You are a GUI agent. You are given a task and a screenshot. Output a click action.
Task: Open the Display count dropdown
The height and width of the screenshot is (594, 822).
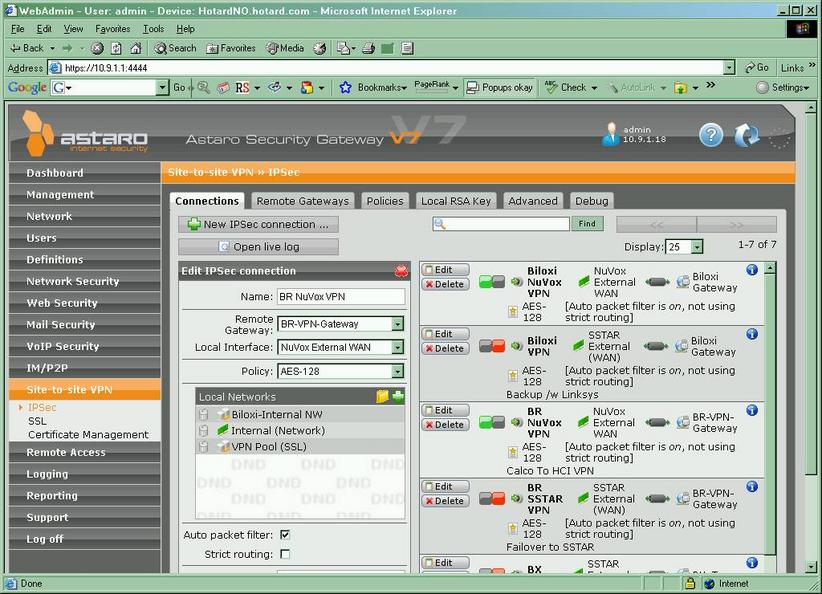click(697, 247)
